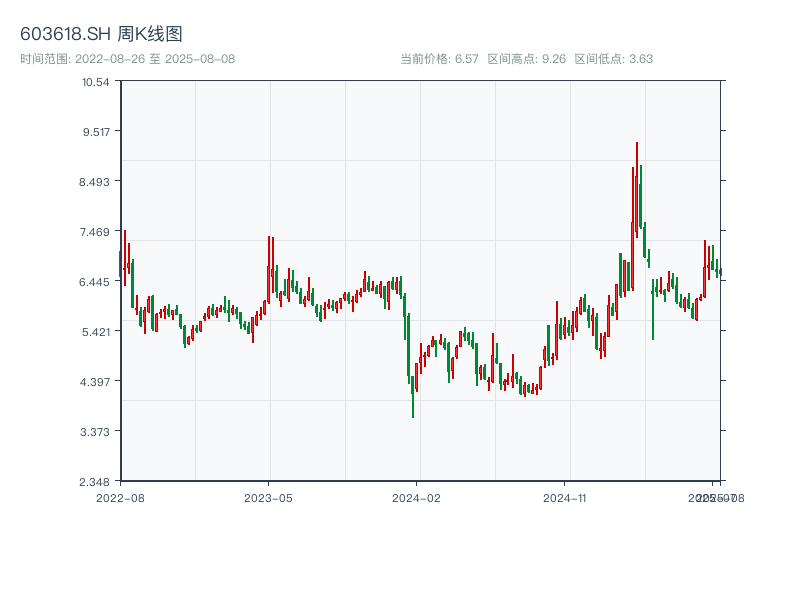Click the 8.493 y-axis label

coord(96,181)
